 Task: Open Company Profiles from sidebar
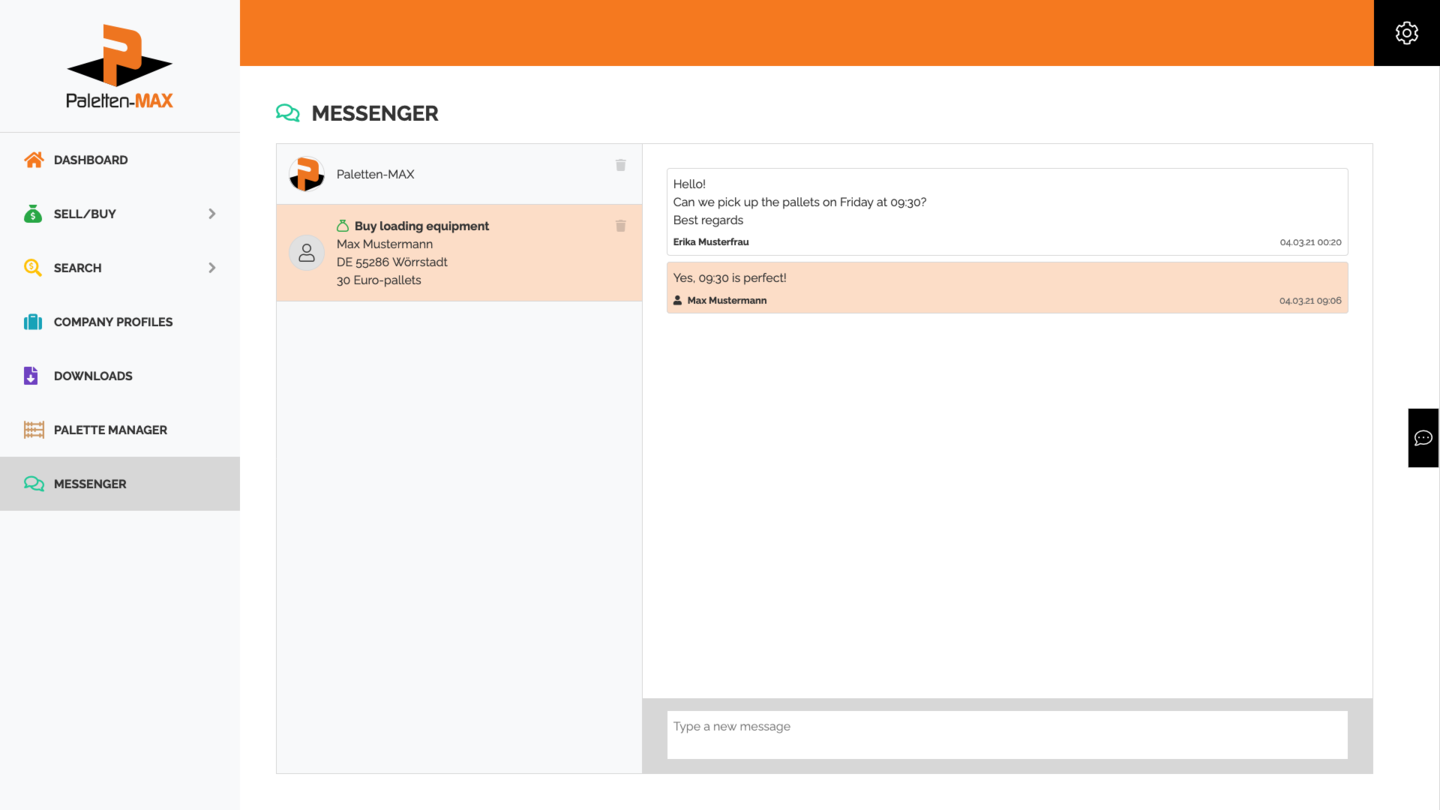coord(113,322)
